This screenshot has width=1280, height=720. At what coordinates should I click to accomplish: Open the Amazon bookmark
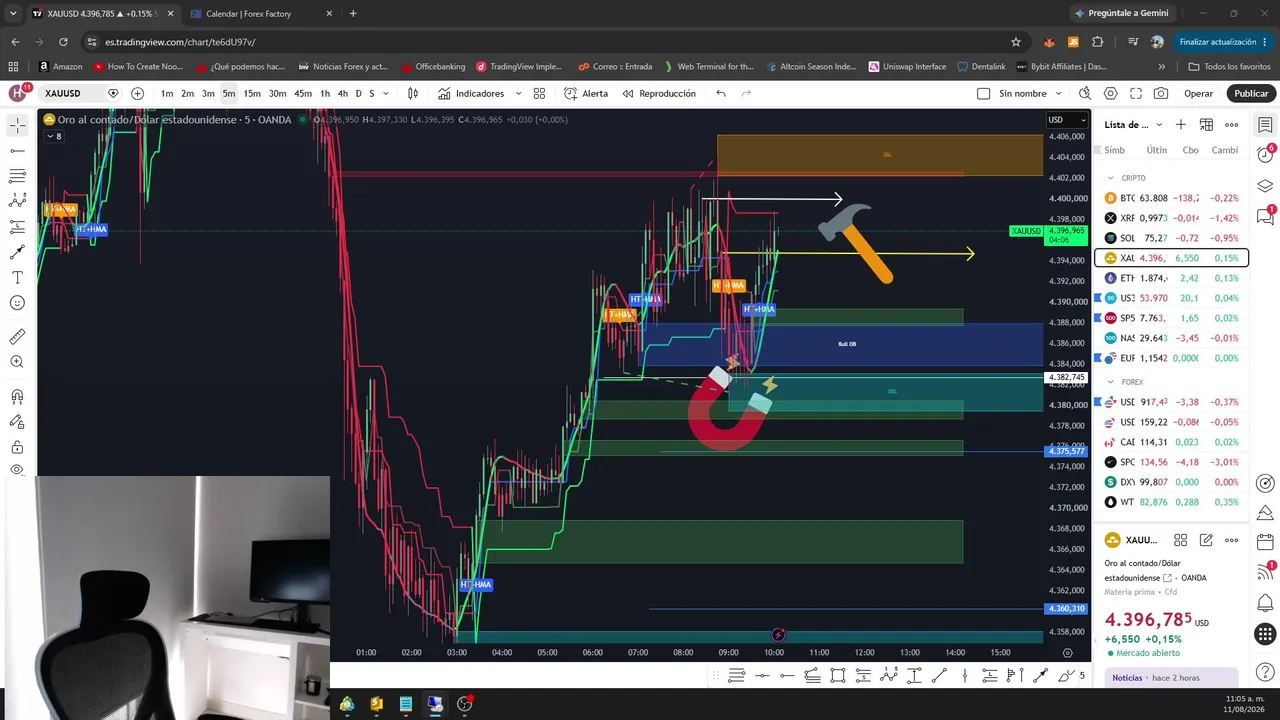[x=60, y=67]
